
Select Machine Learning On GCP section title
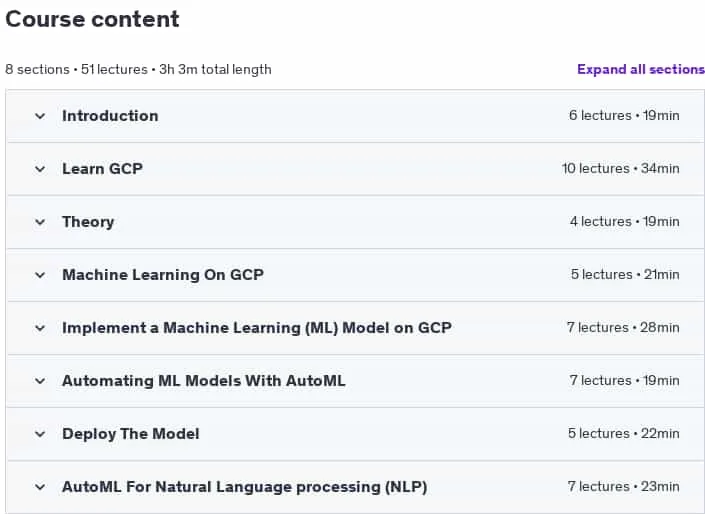click(x=163, y=275)
